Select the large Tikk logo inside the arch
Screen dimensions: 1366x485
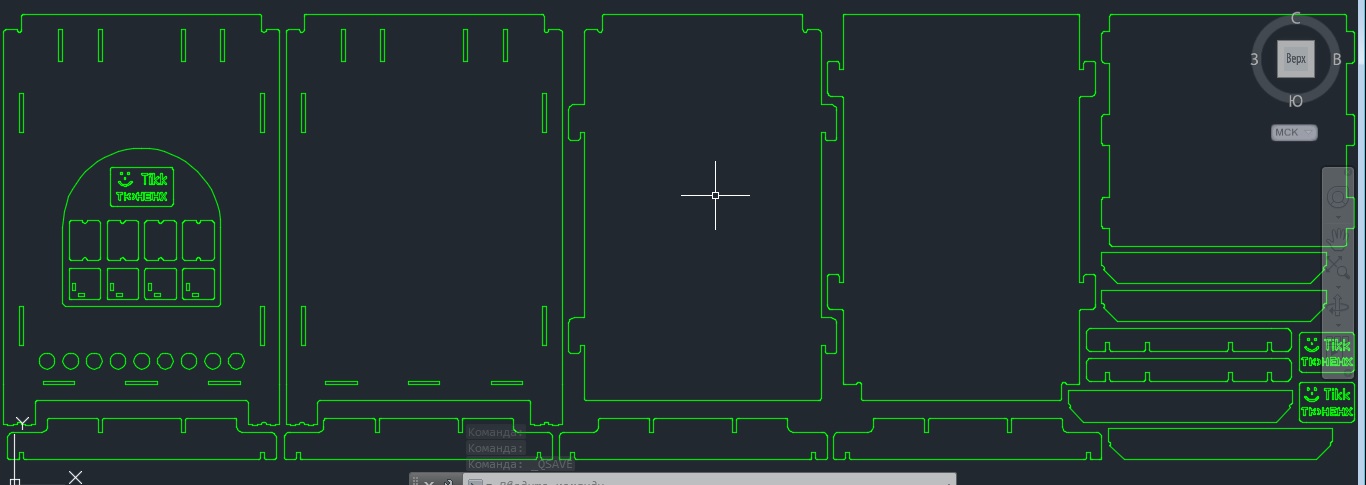point(142,187)
